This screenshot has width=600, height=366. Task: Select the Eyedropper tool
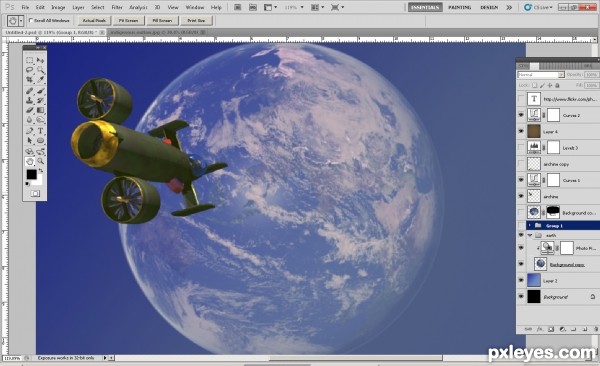point(41,80)
